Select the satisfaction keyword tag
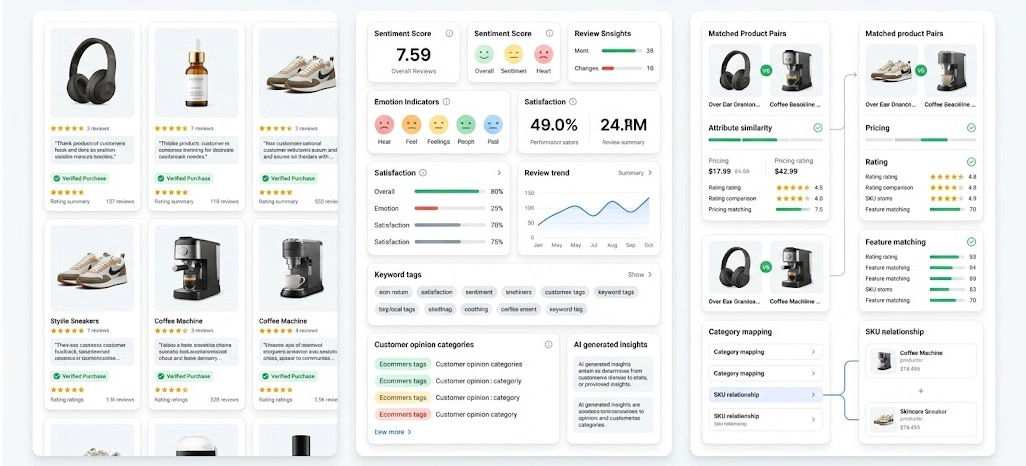Image resolution: width=1026 pixels, height=466 pixels. pos(436,292)
